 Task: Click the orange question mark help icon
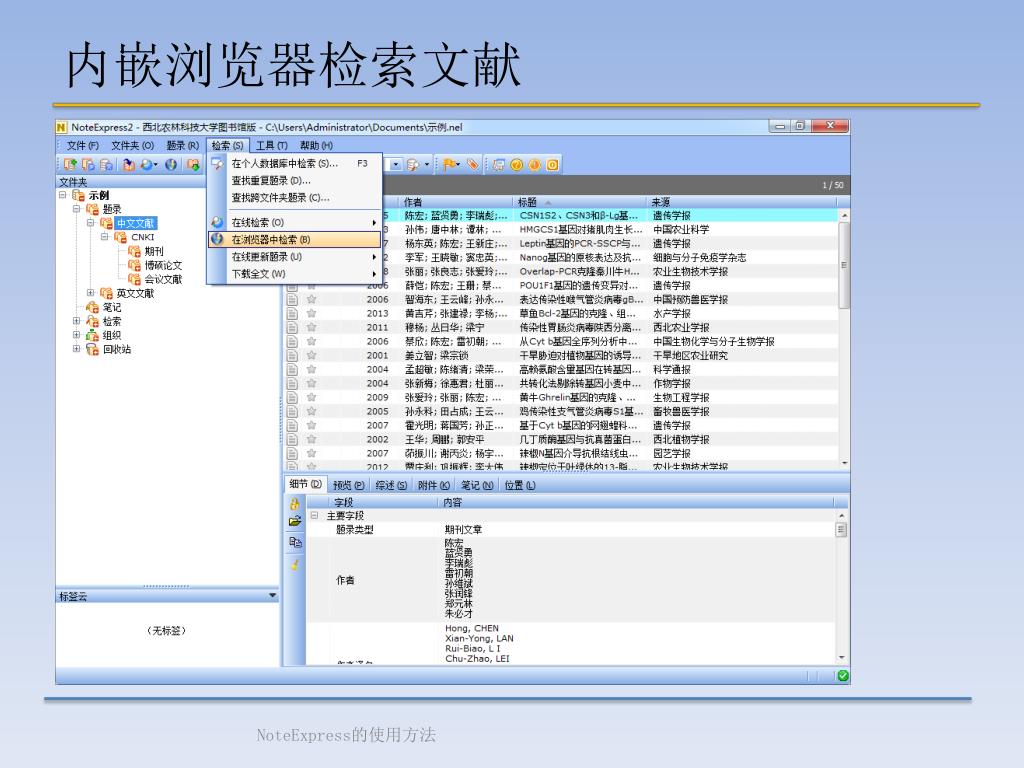517,165
